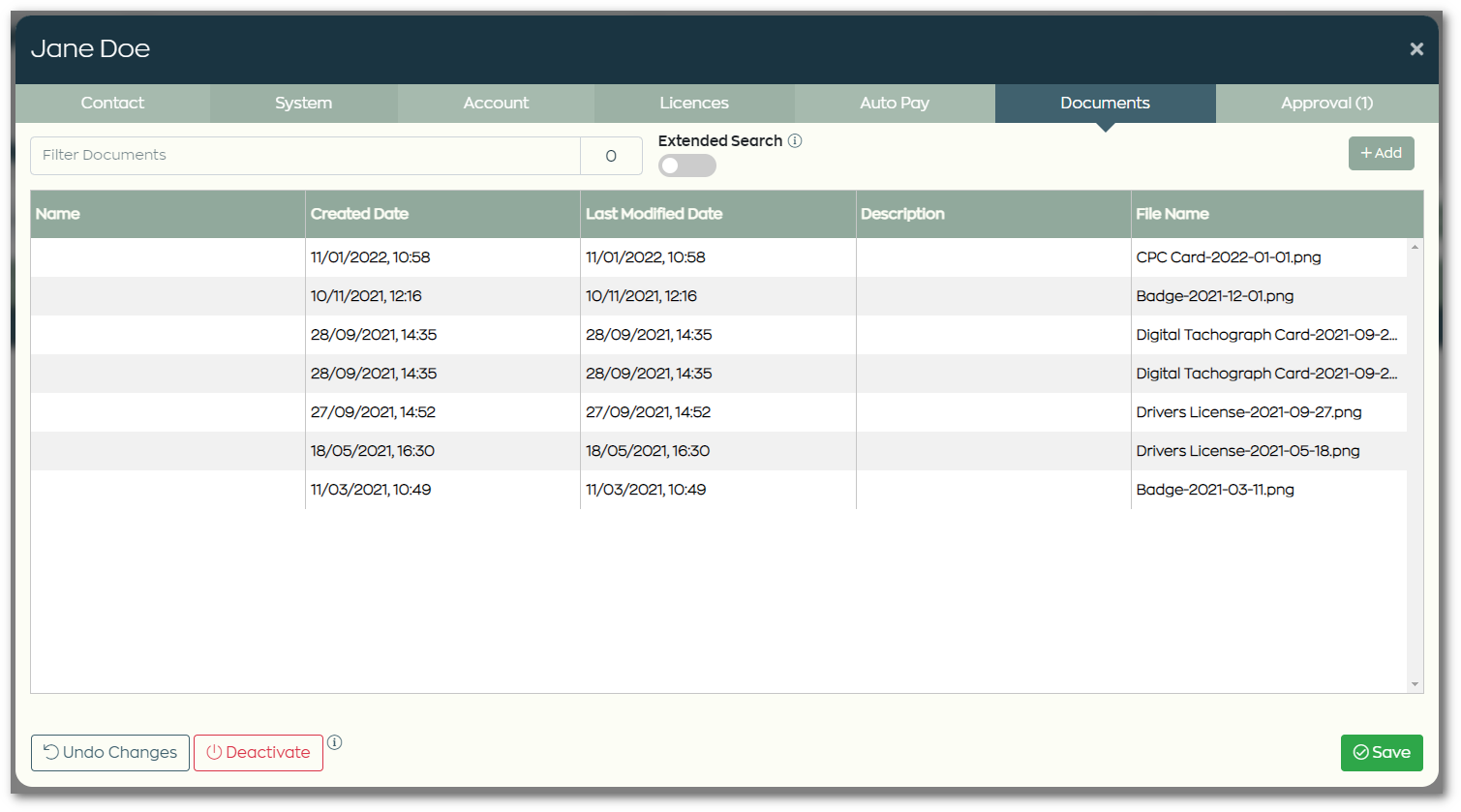Select the CPC Card-2022-01-01.png row
Viewport: 1461px width, 812px height.
[678, 257]
